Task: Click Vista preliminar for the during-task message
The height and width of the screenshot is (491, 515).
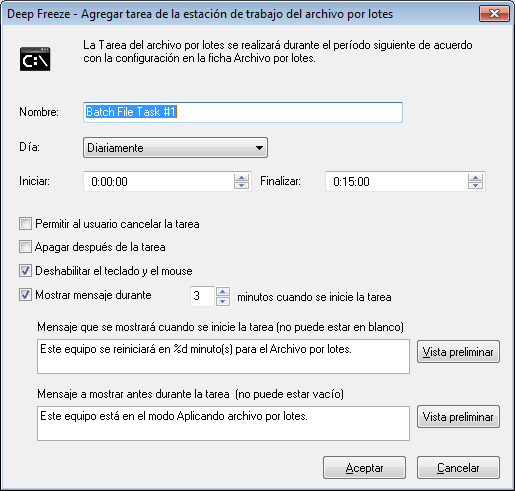Action: pyautogui.click(x=458, y=417)
